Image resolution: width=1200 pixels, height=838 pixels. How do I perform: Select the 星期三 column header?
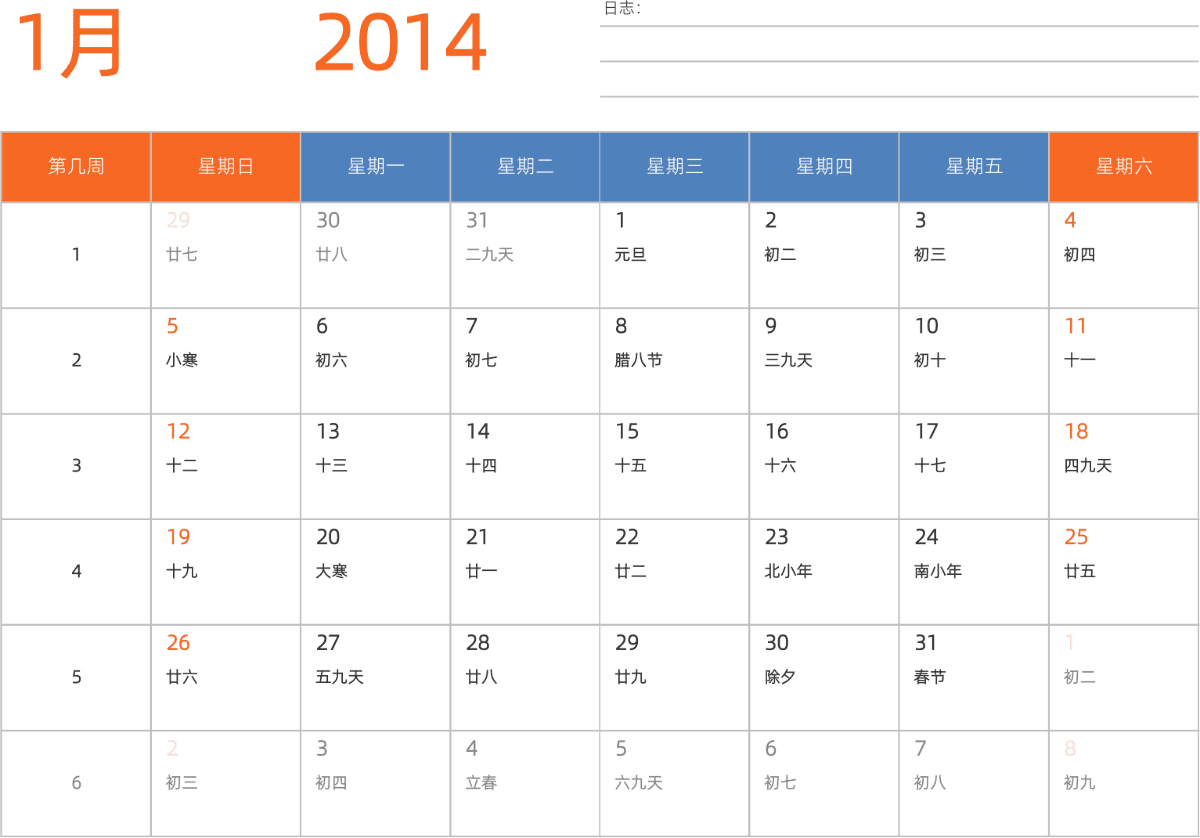(x=674, y=167)
